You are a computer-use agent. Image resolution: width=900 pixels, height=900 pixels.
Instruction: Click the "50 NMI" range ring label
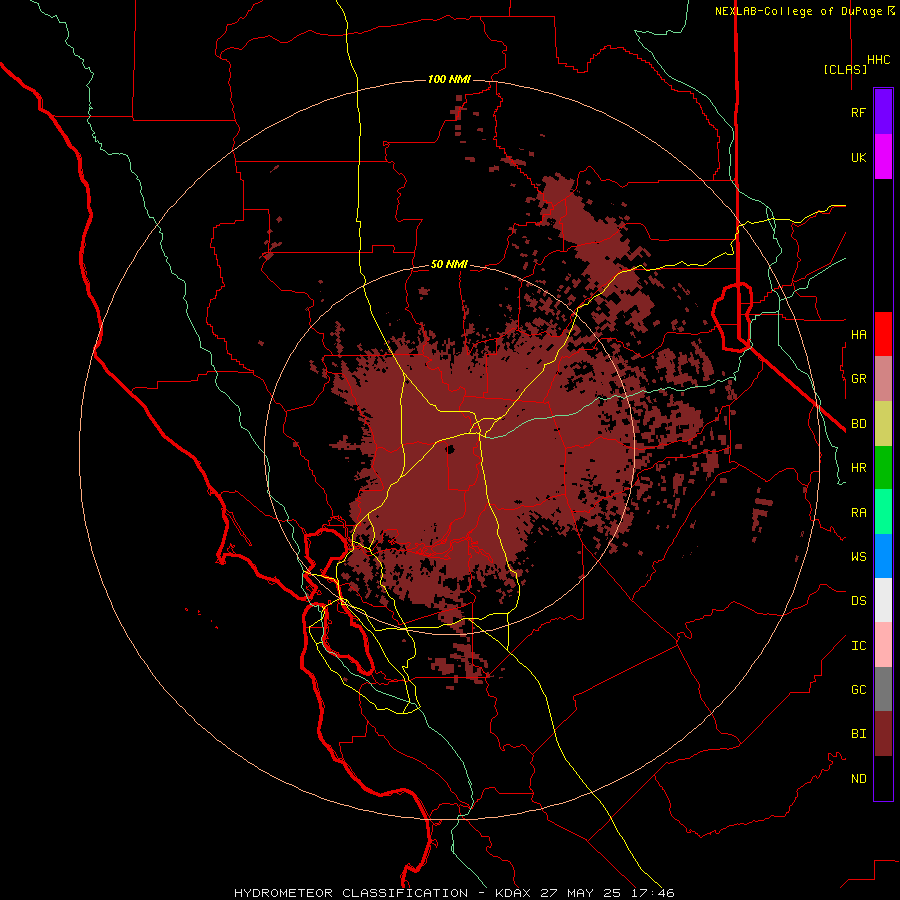tap(449, 264)
